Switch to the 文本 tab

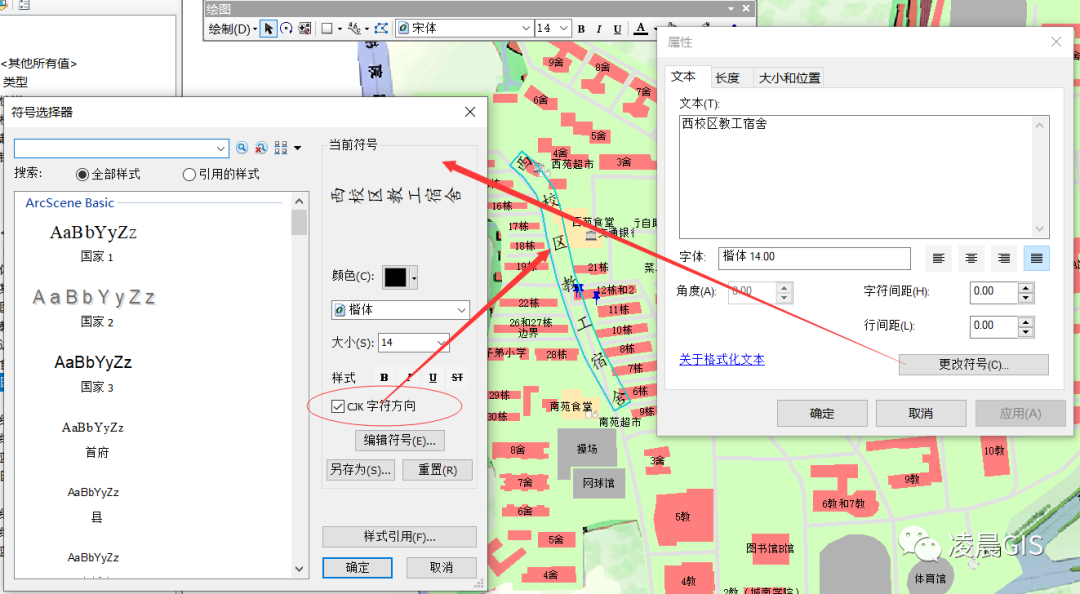[x=683, y=76]
